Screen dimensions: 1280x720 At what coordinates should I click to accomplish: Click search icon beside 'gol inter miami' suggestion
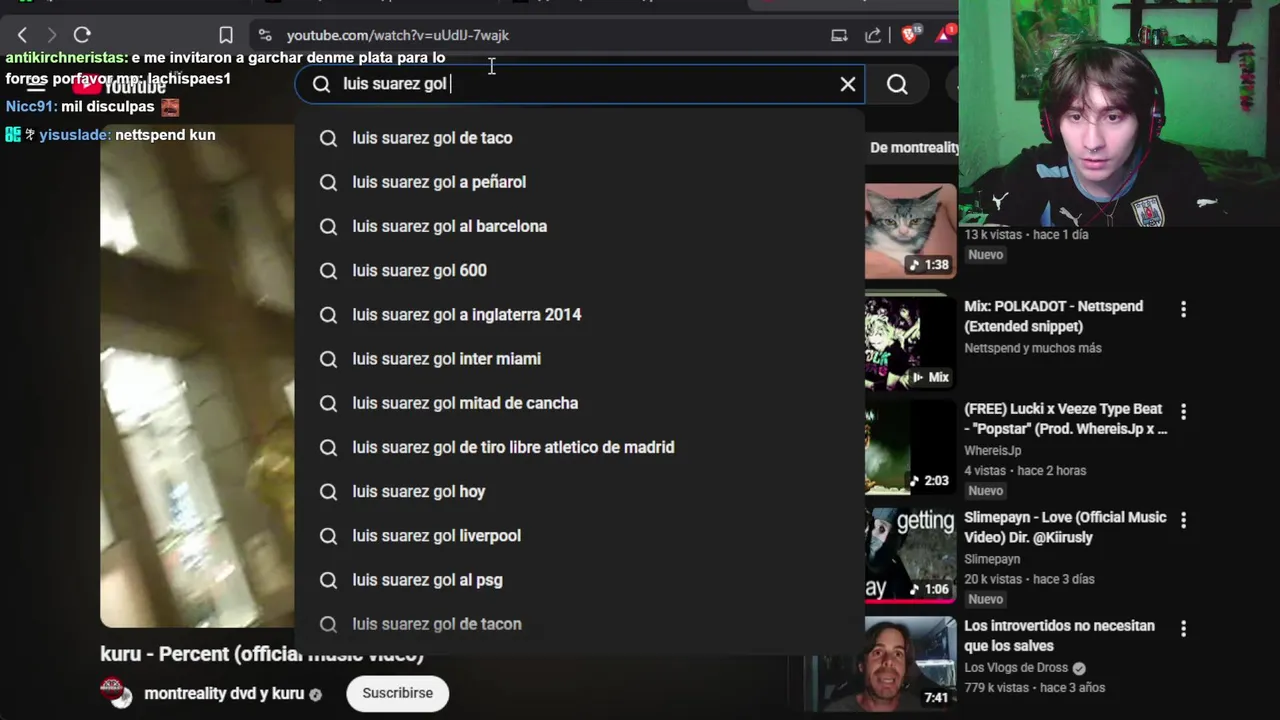coord(328,358)
